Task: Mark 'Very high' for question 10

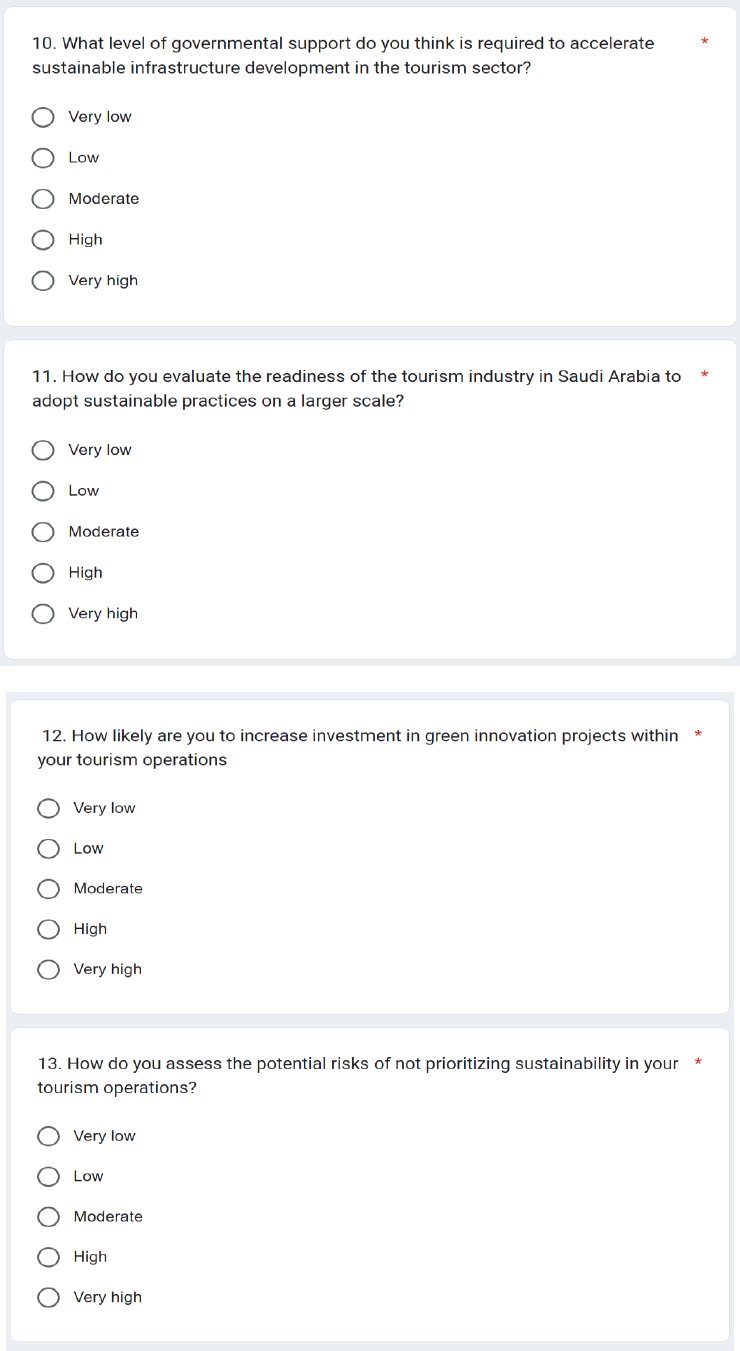Action: point(43,281)
